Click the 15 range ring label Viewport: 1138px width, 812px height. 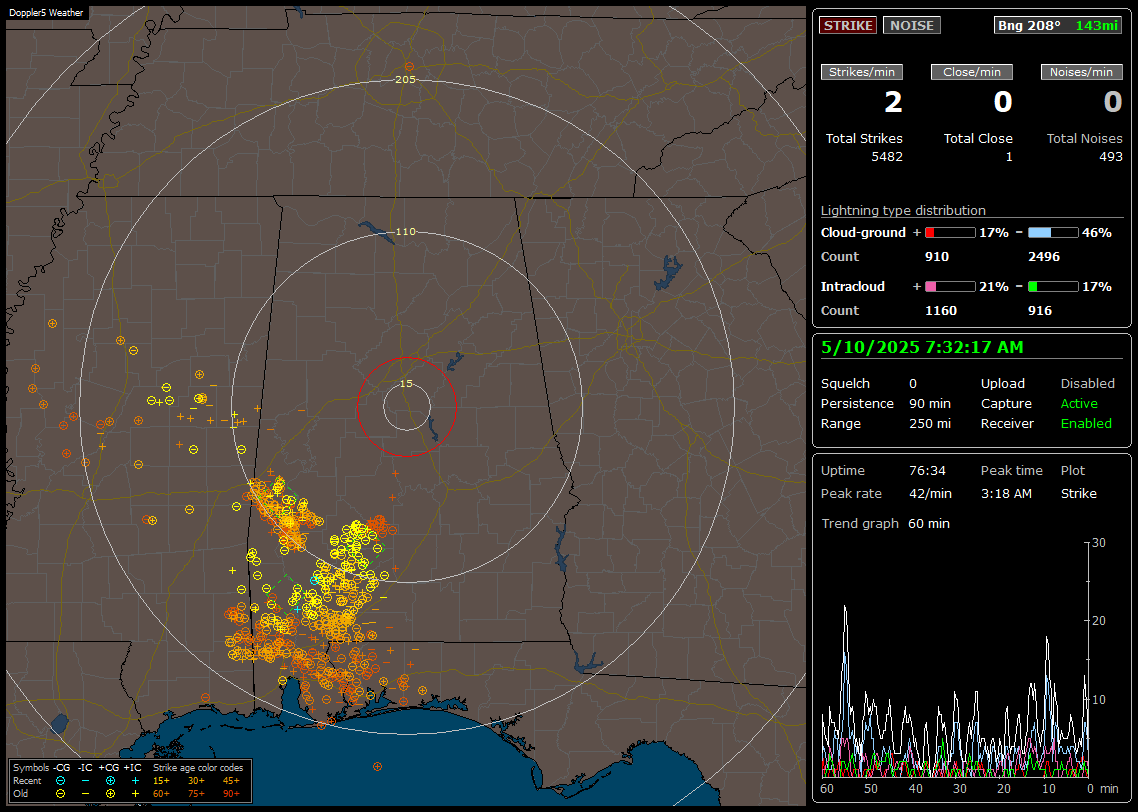[406, 384]
